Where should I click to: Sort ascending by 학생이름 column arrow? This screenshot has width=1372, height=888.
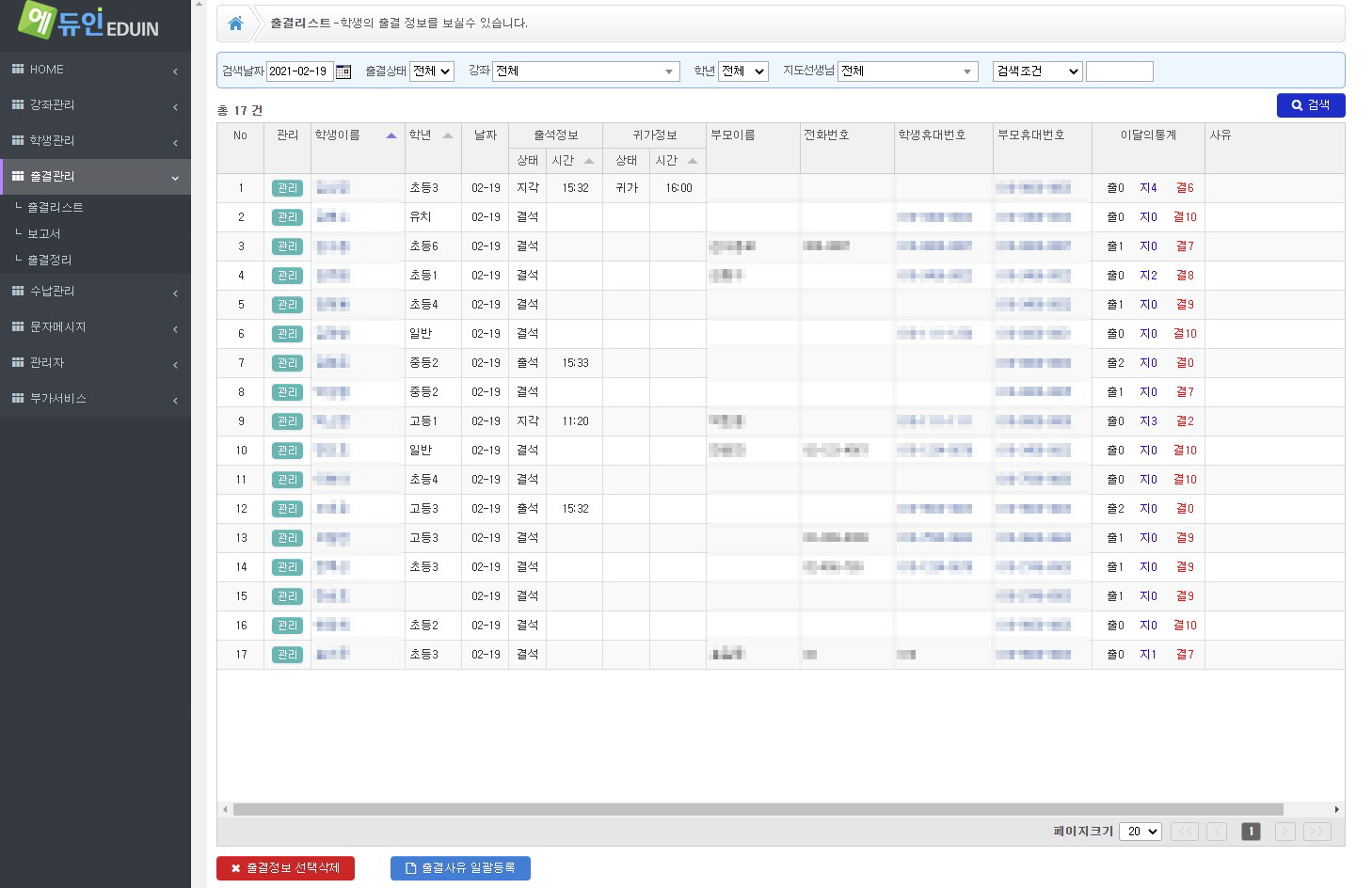click(x=391, y=135)
